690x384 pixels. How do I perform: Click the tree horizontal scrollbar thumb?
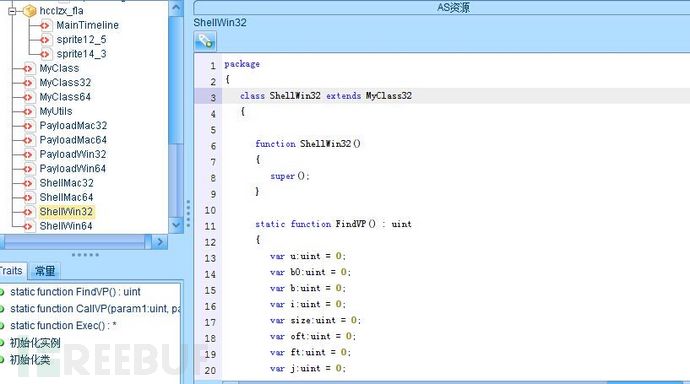[x=75, y=242]
